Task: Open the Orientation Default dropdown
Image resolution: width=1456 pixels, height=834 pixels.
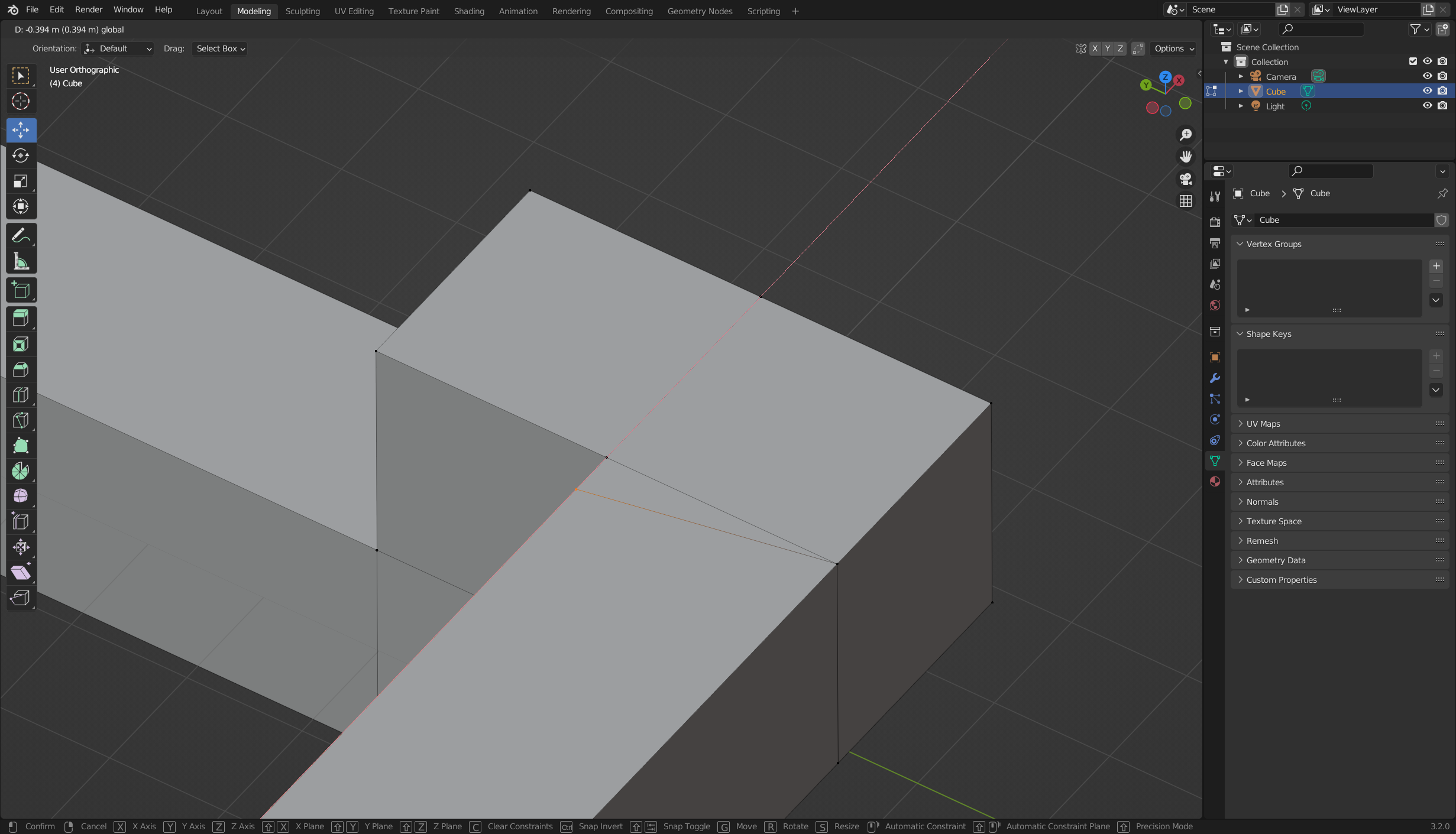Action: pyautogui.click(x=118, y=48)
